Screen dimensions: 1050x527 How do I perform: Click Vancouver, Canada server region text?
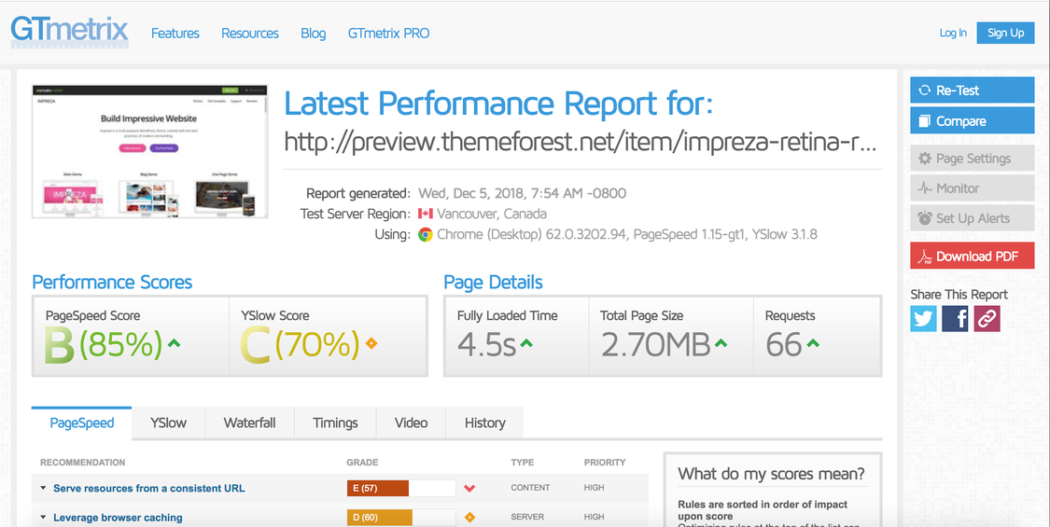tap(492, 214)
